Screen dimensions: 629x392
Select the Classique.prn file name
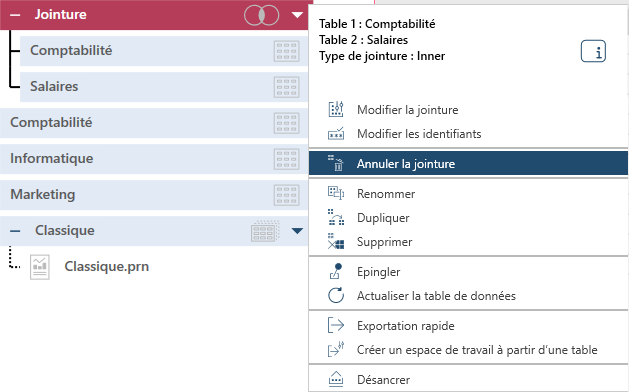click(107, 266)
